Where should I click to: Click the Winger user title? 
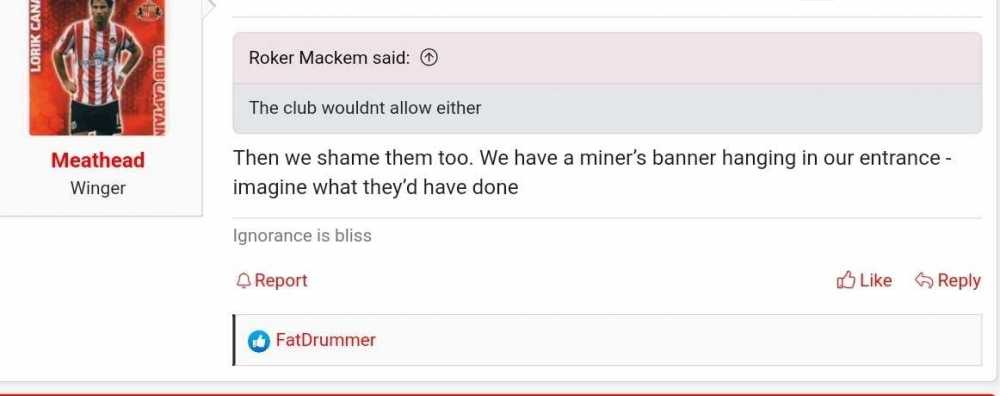coord(98,189)
